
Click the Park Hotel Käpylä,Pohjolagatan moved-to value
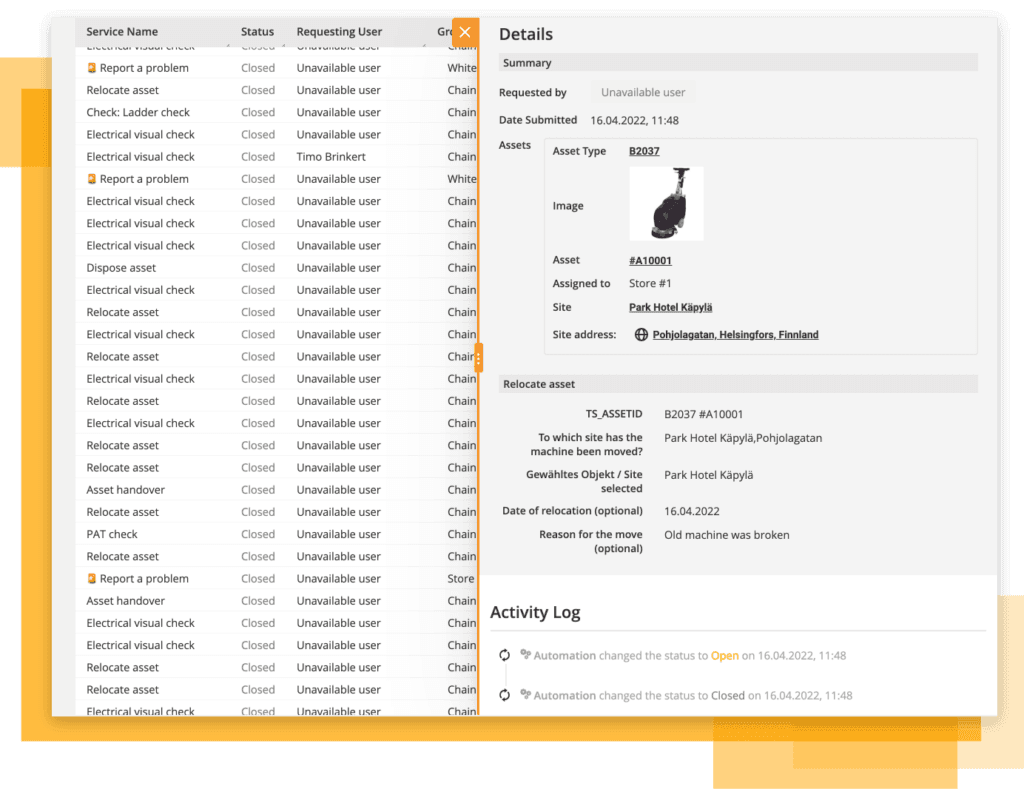tap(743, 438)
